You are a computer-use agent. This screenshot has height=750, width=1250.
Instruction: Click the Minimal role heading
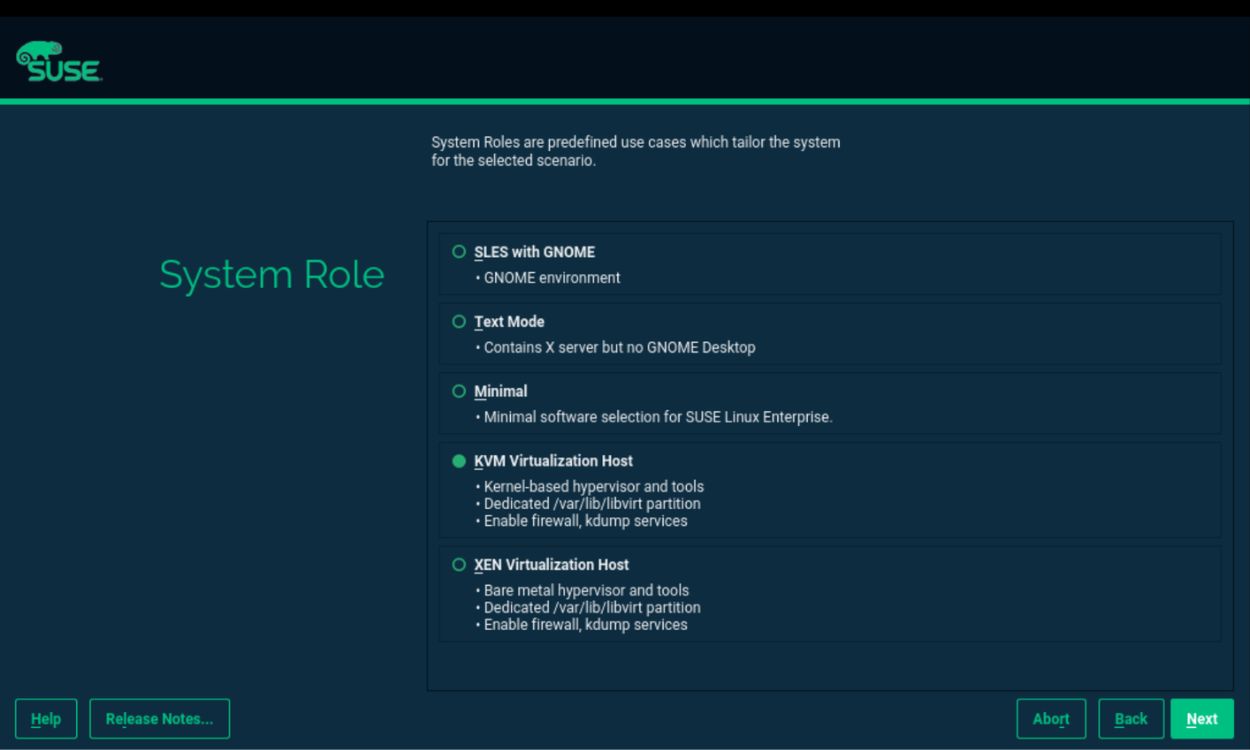click(500, 391)
